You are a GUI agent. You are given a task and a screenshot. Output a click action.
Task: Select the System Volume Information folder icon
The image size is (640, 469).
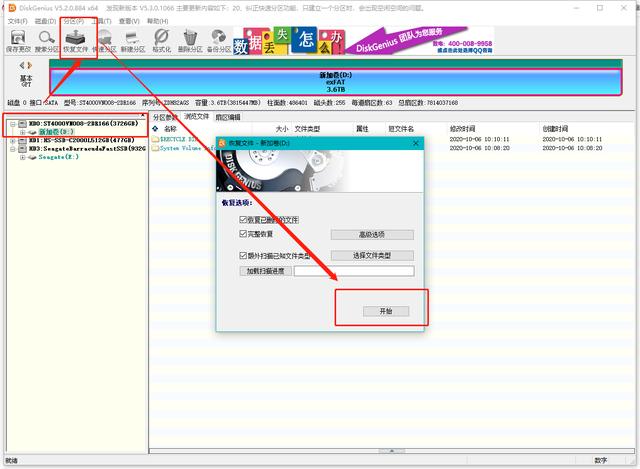coord(155,148)
